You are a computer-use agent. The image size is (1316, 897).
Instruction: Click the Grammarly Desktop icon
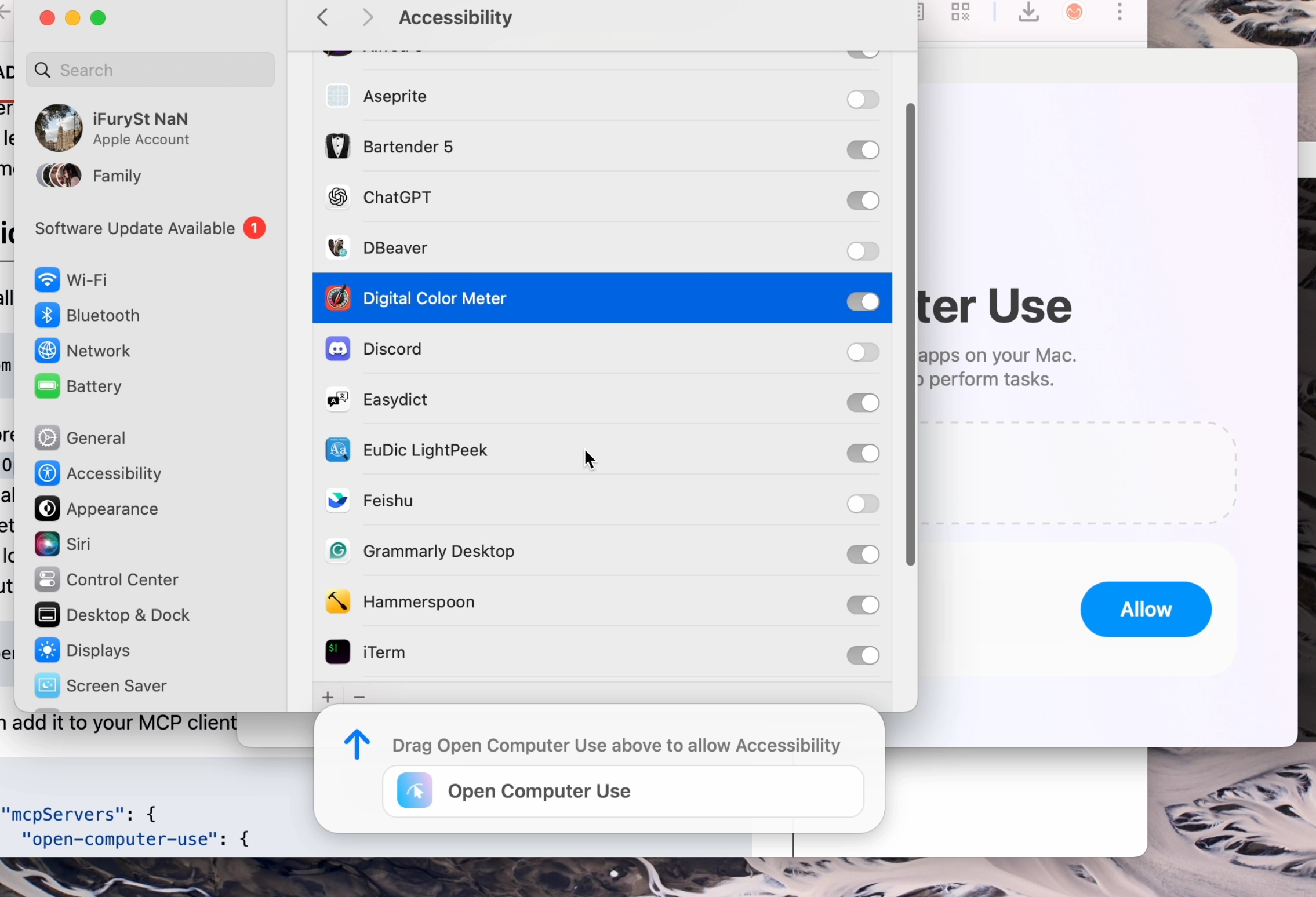[337, 551]
